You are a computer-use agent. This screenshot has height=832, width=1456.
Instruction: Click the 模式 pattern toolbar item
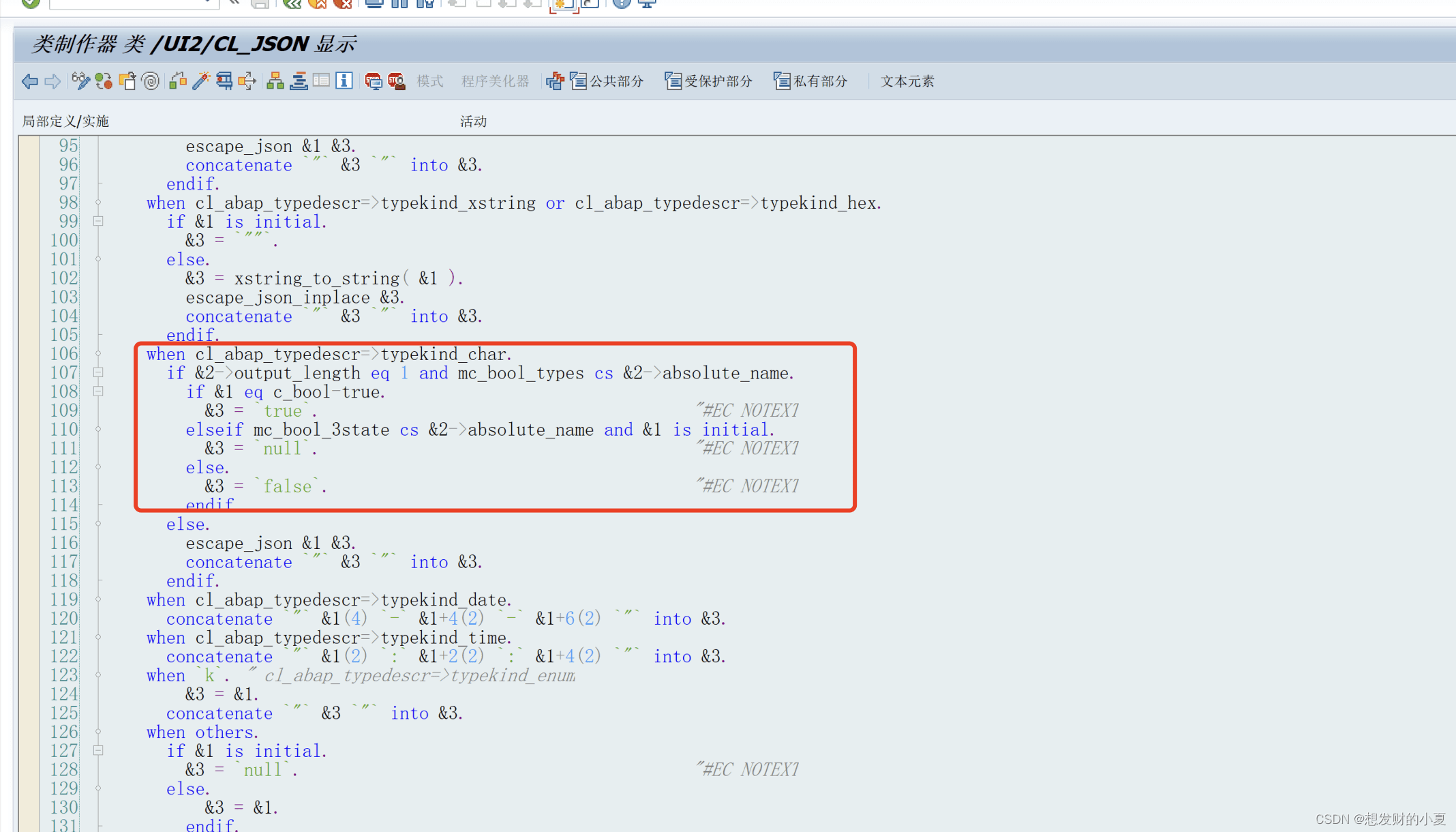coord(430,80)
